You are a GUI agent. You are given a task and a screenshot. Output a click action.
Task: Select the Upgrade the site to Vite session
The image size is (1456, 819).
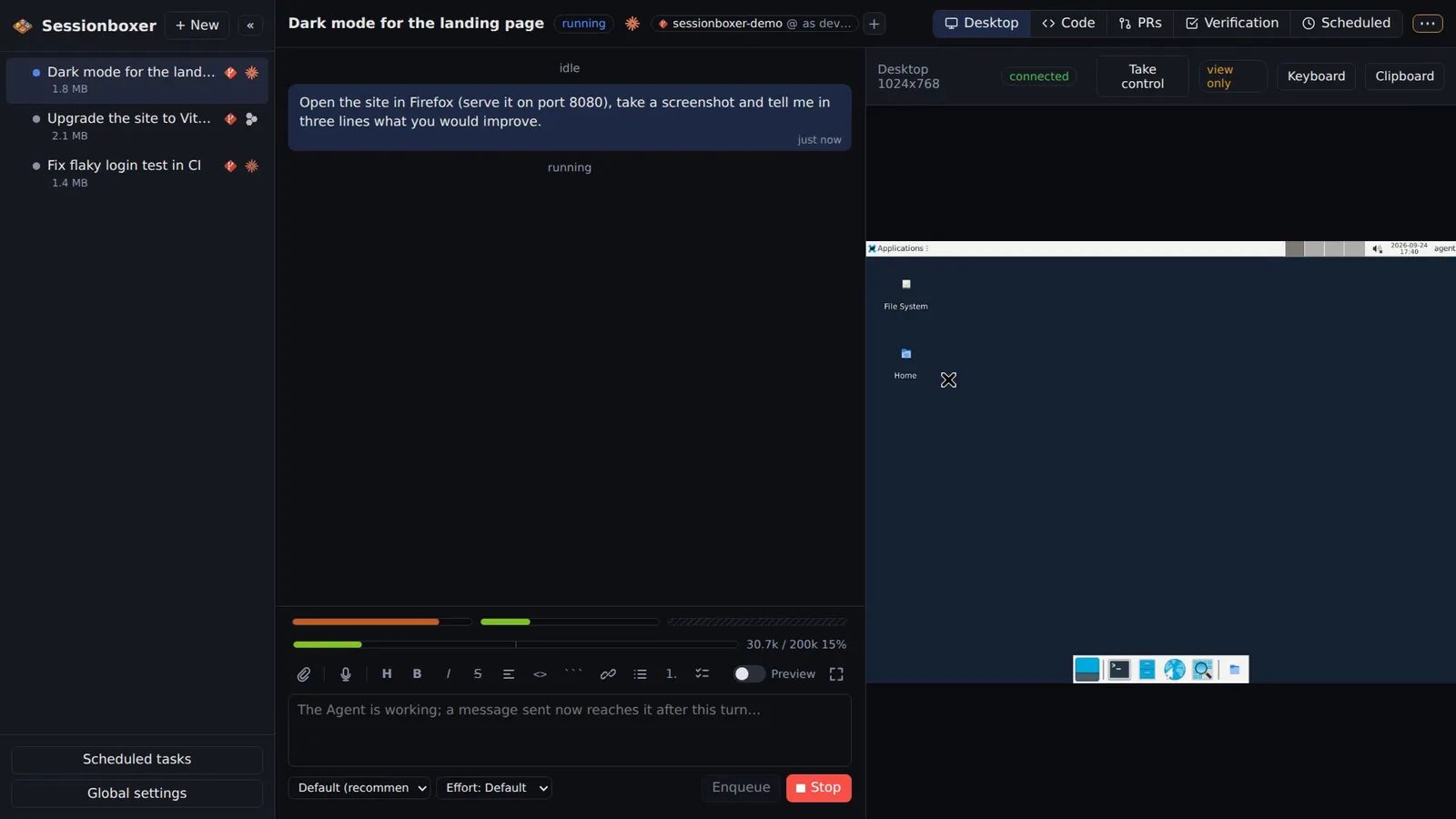coord(136,126)
